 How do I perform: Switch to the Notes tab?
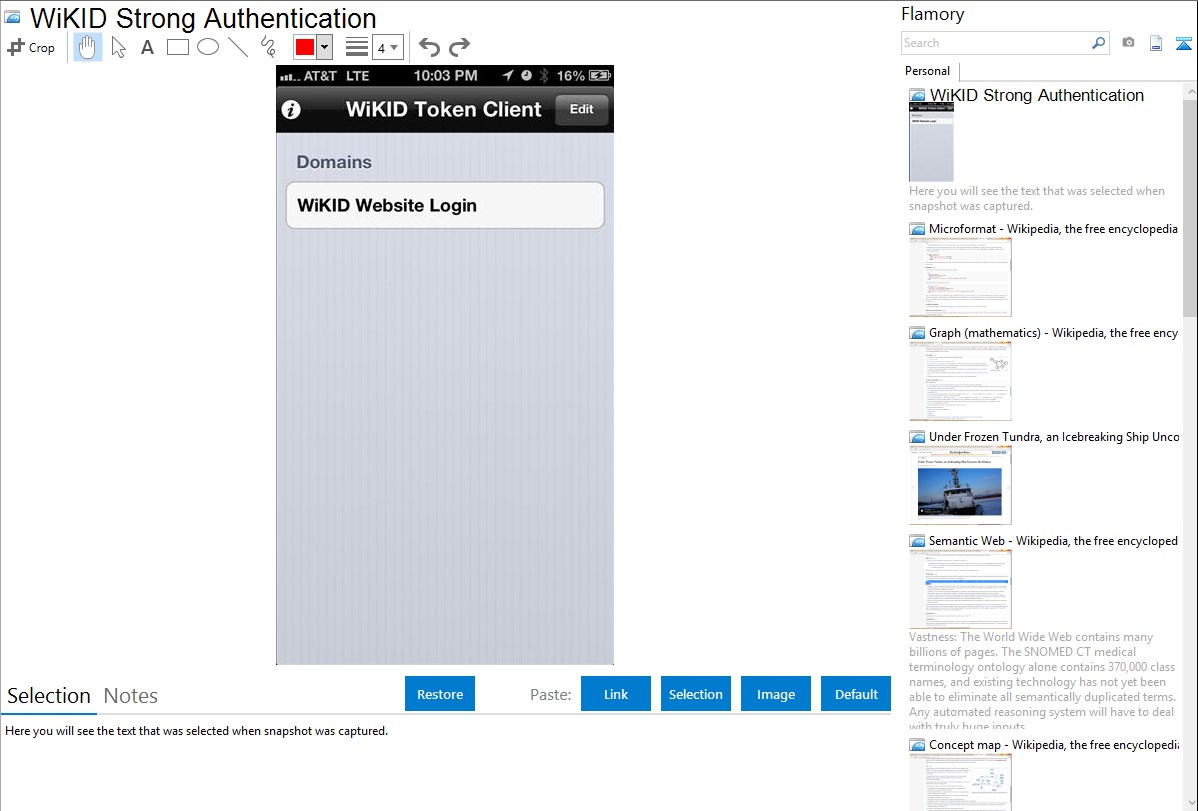(x=131, y=696)
